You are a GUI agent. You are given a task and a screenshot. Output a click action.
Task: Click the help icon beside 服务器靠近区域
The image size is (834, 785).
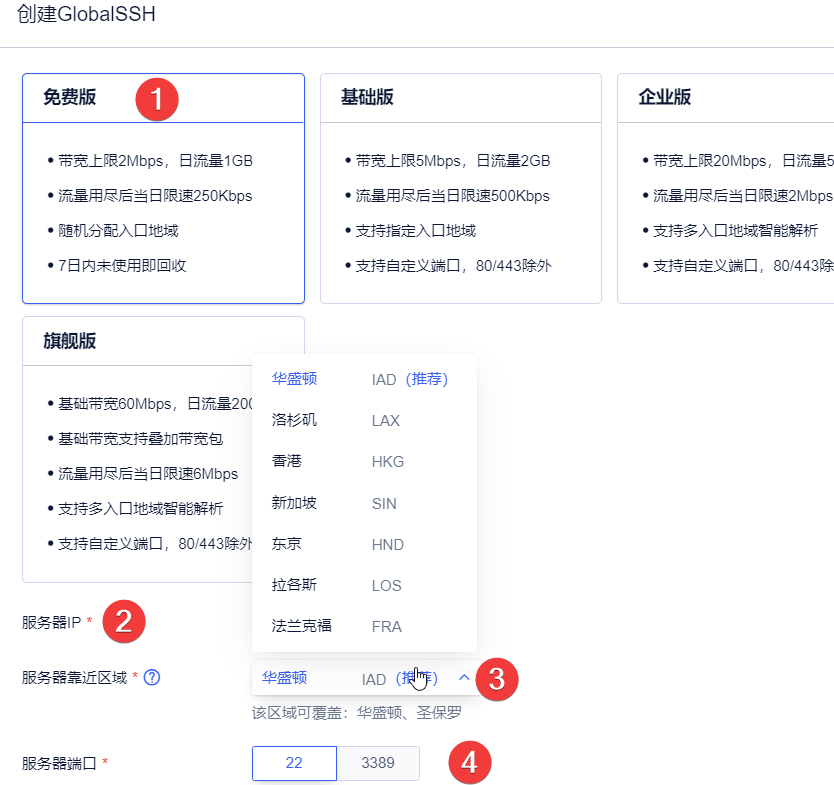coord(153,678)
